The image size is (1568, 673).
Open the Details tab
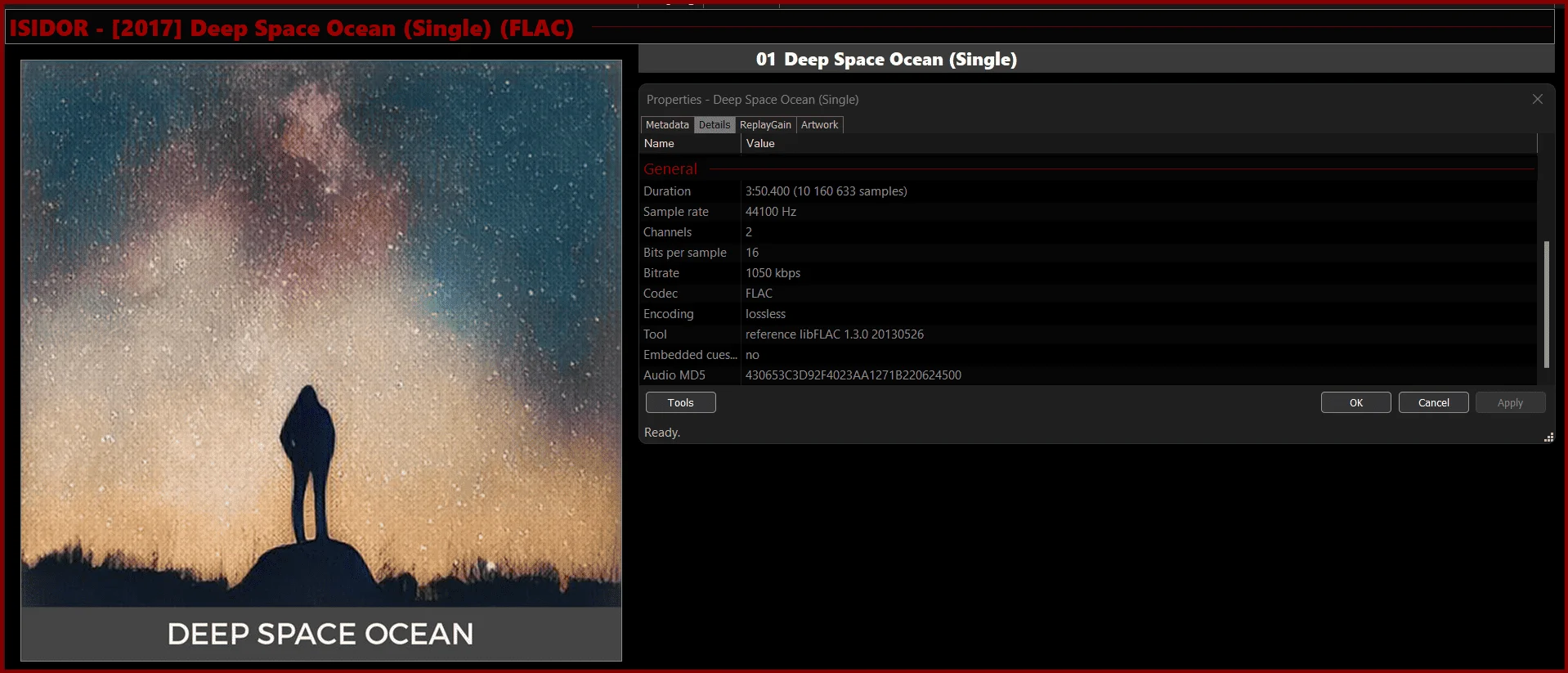point(715,125)
